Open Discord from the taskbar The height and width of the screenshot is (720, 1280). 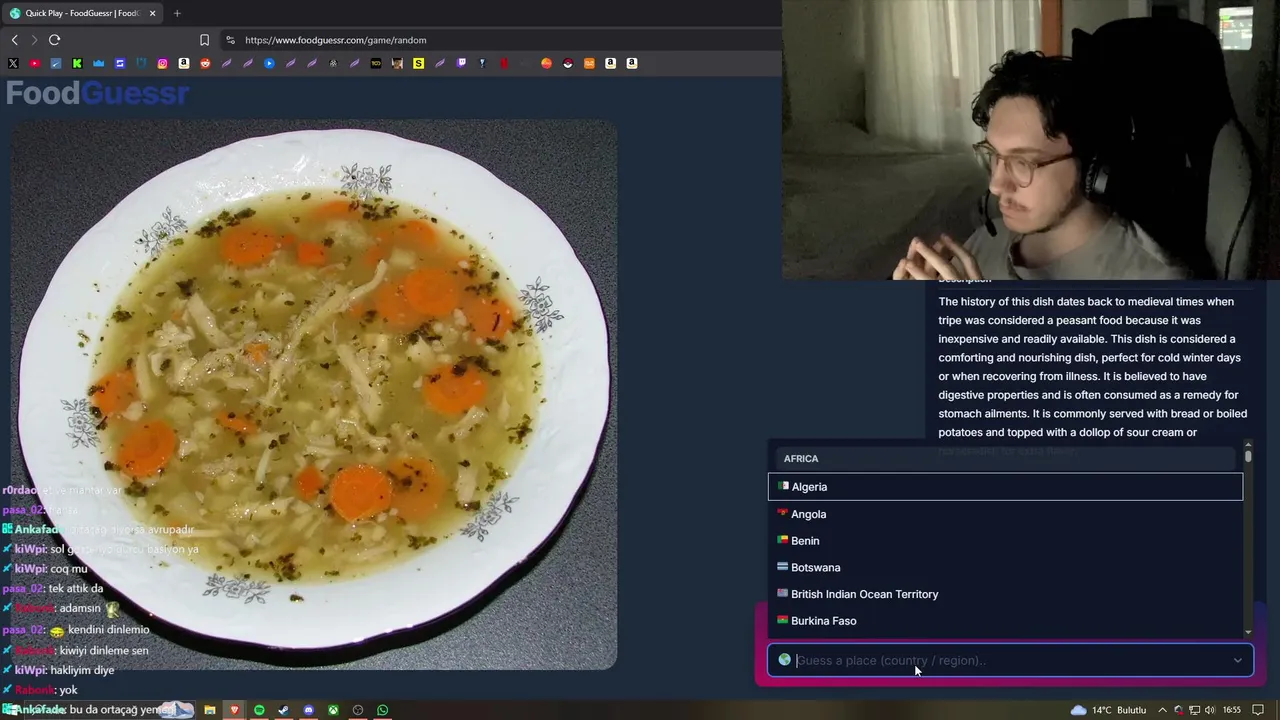(308, 710)
